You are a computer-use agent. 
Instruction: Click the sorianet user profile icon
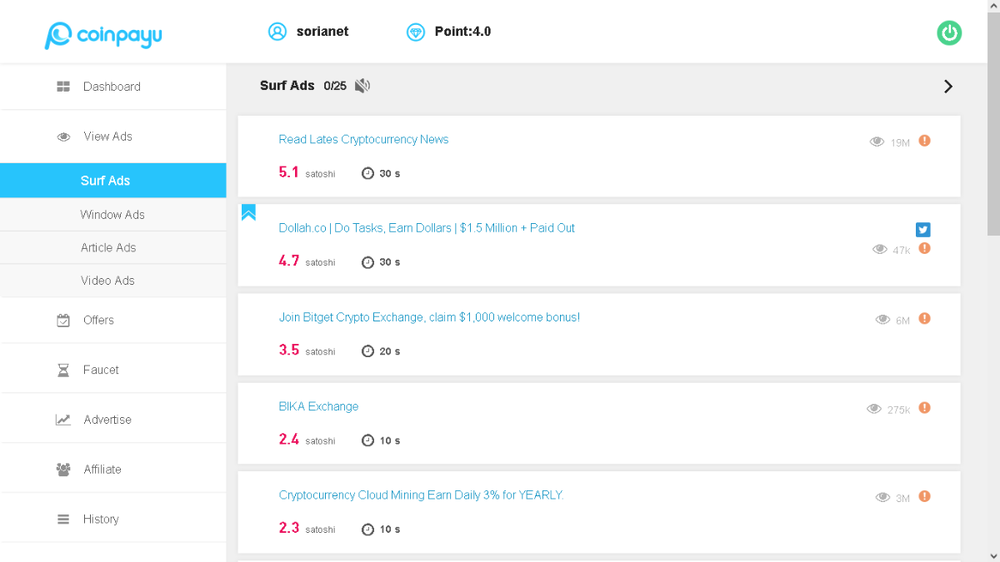point(277,32)
